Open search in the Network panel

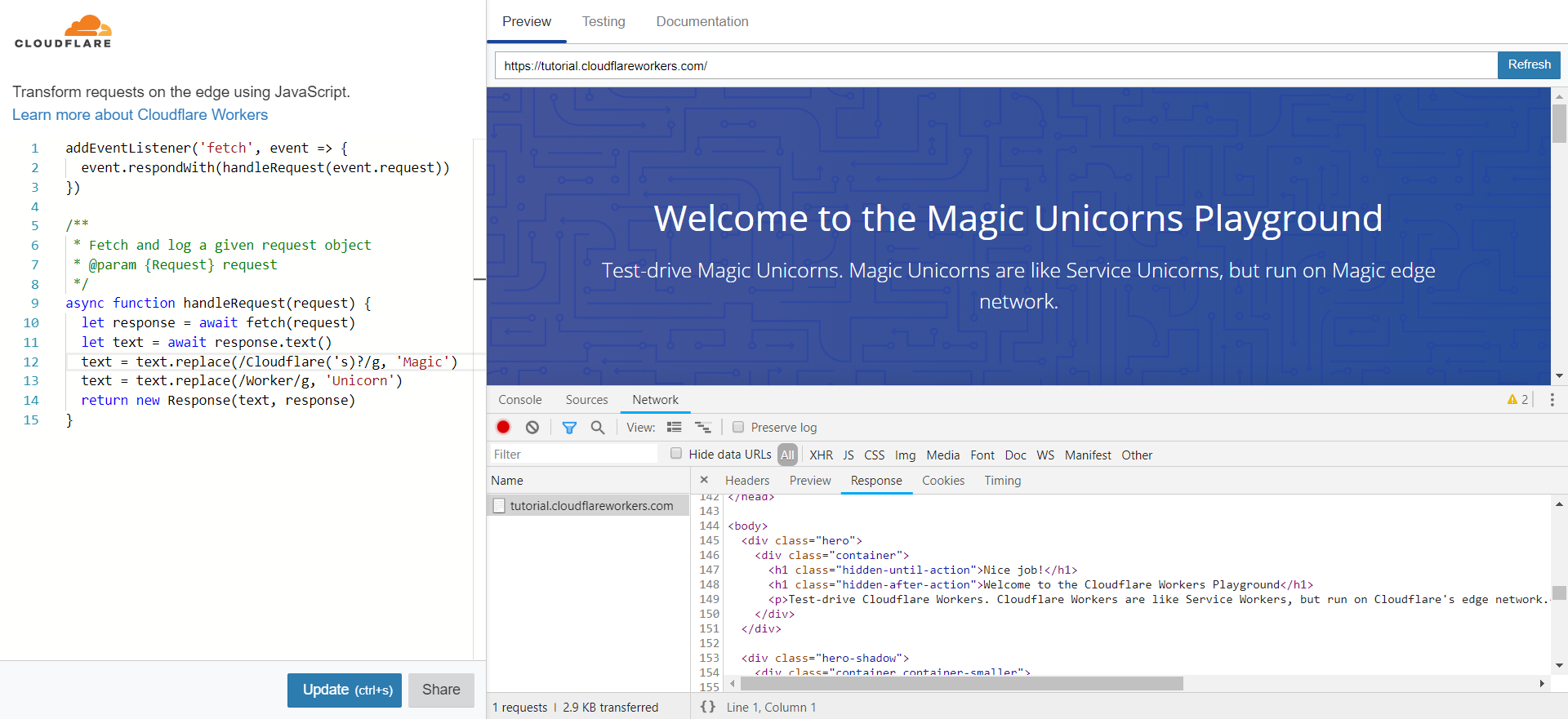(598, 427)
